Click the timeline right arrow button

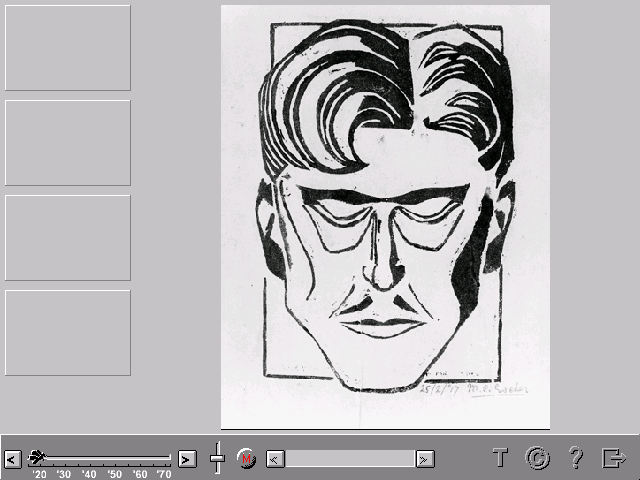(187, 459)
